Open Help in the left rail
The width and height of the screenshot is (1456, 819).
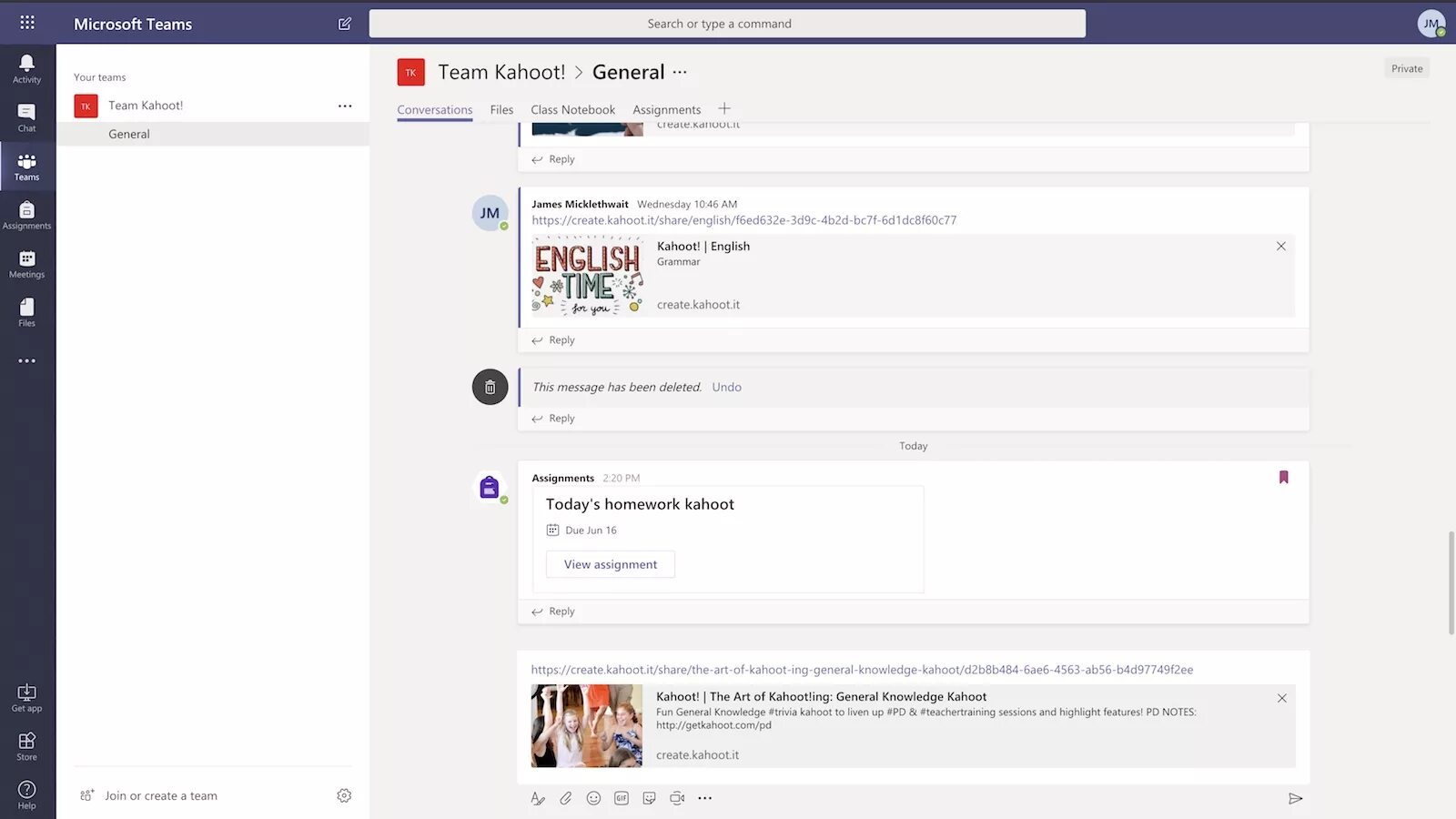[27, 794]
